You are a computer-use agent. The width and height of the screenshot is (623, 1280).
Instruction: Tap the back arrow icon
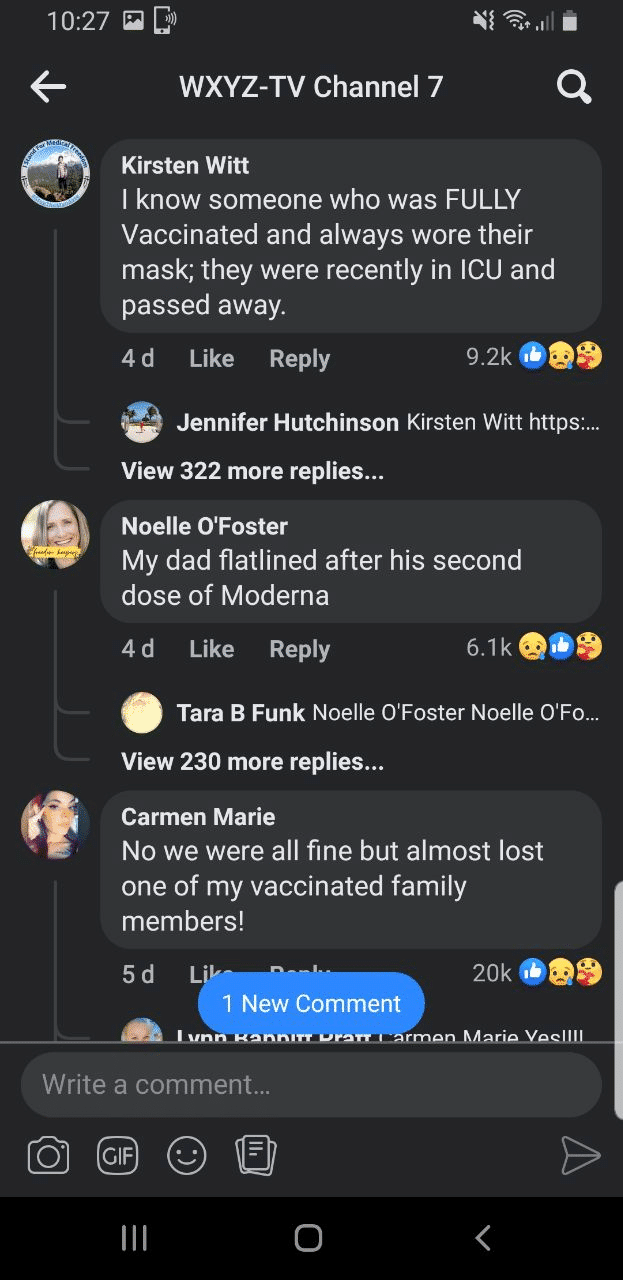48,87
